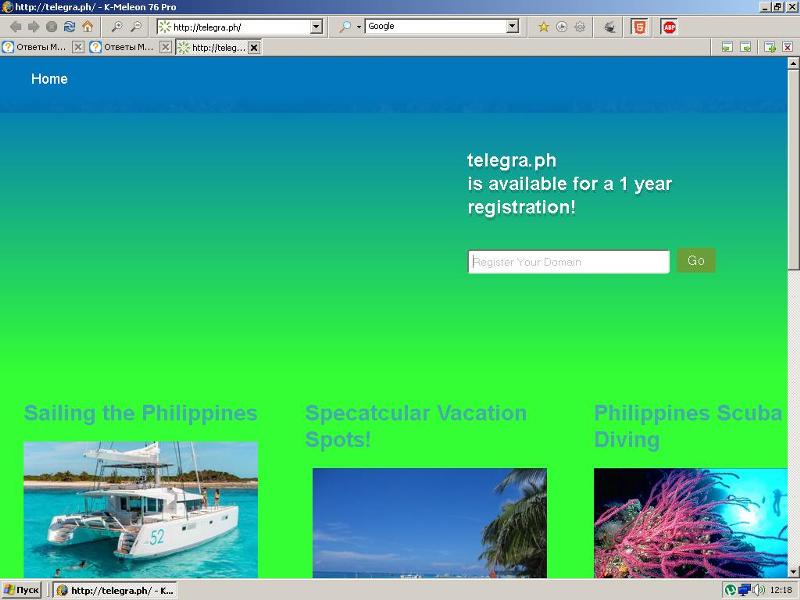Expand the Google search box dropdown
Image resolution: width=800 pixels, height=600 pixels.
click(513, 26)
